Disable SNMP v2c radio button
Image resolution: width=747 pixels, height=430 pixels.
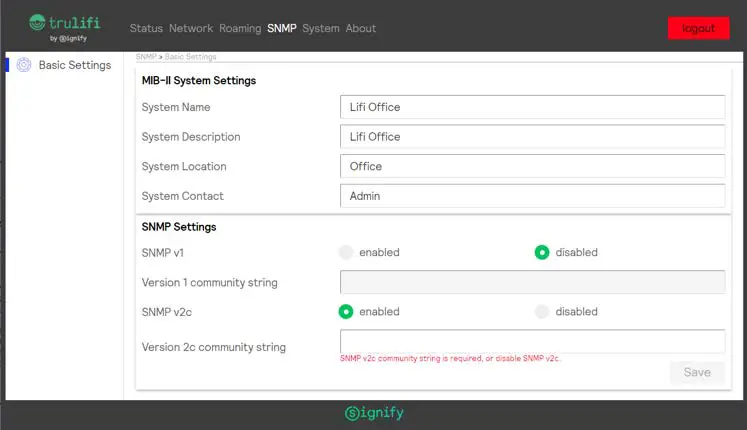tap(542, 311)
